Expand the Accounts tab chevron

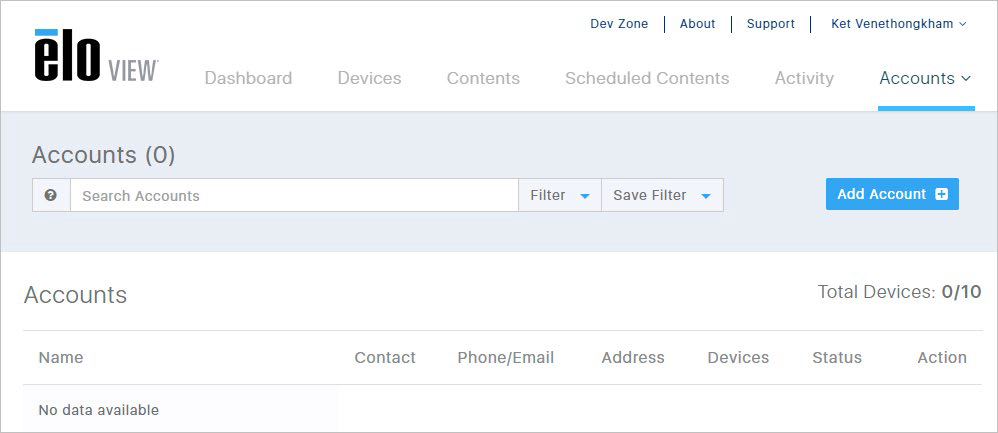(966, 78)
